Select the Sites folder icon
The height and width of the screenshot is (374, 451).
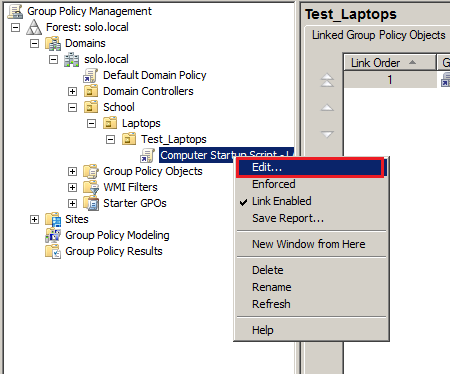[53, 219]
